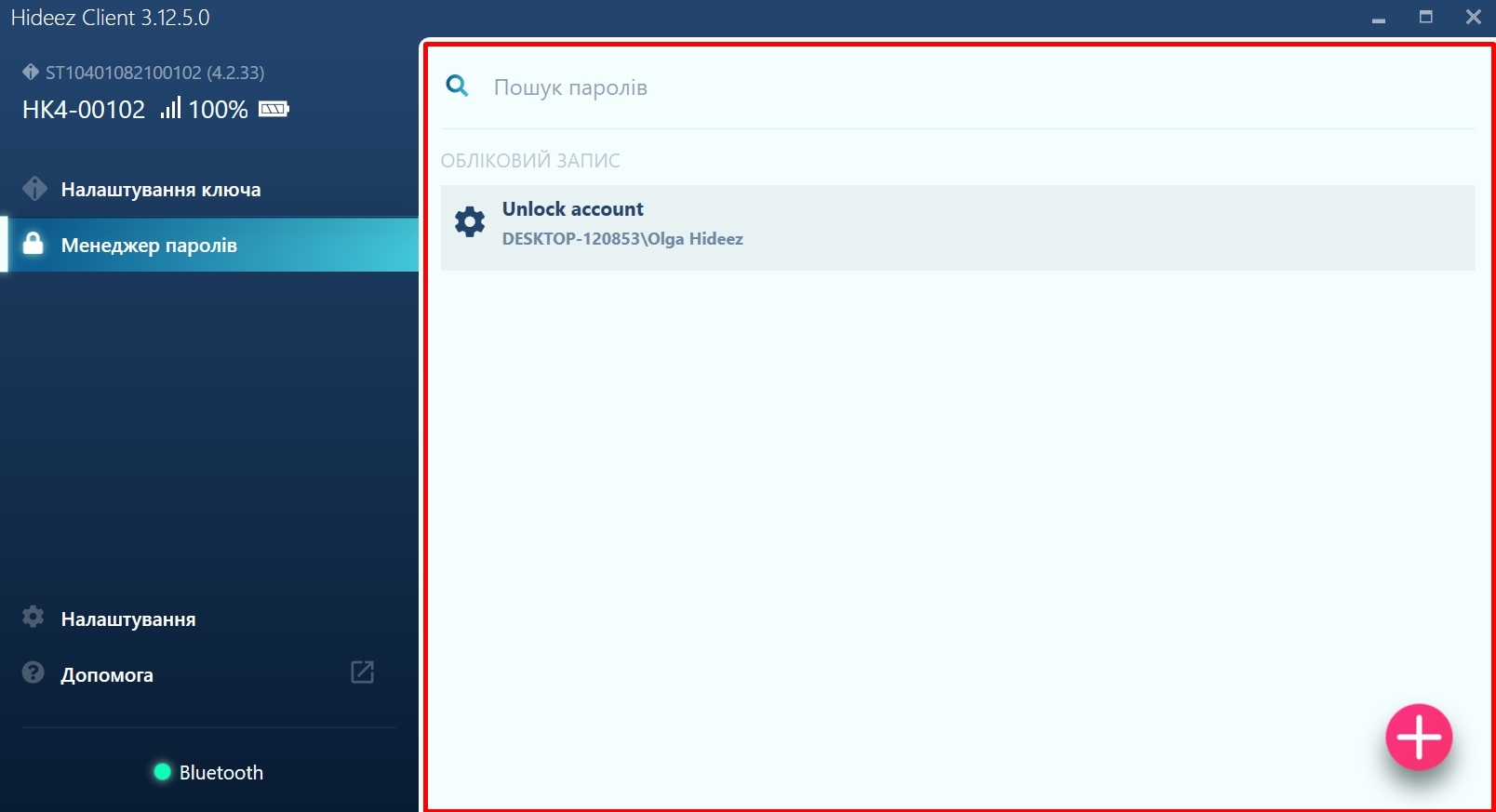This screenshot has height=812, width=1496.
Task: Click the help question mark icon
Action: point(33,672)
